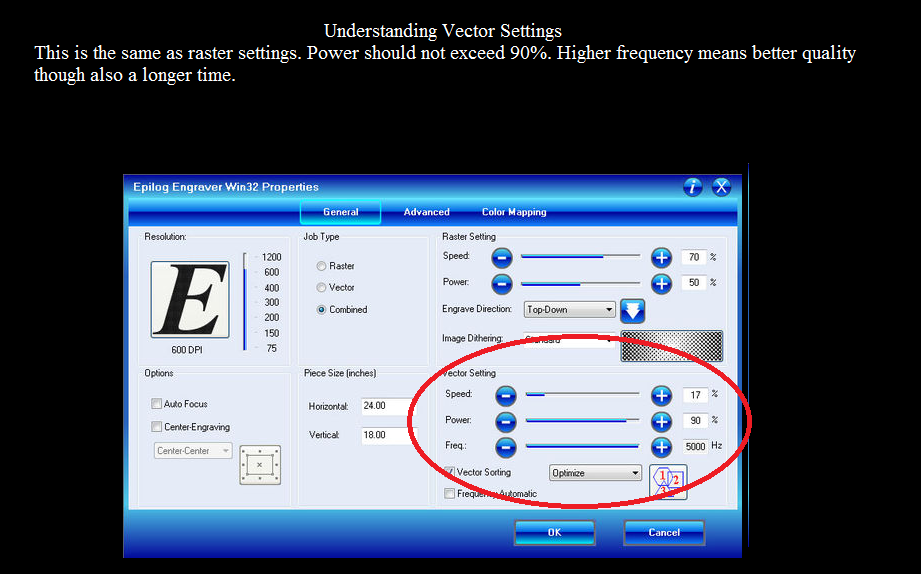Screen dimensions: 921x574
Task: Click the raster Power slider track
Action: pyautogui.click(x=580, y=284)
